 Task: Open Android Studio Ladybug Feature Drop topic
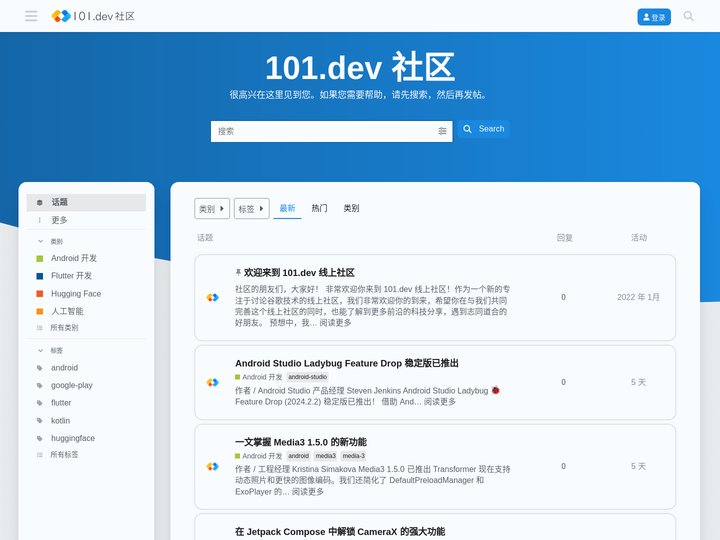(347, 363)
